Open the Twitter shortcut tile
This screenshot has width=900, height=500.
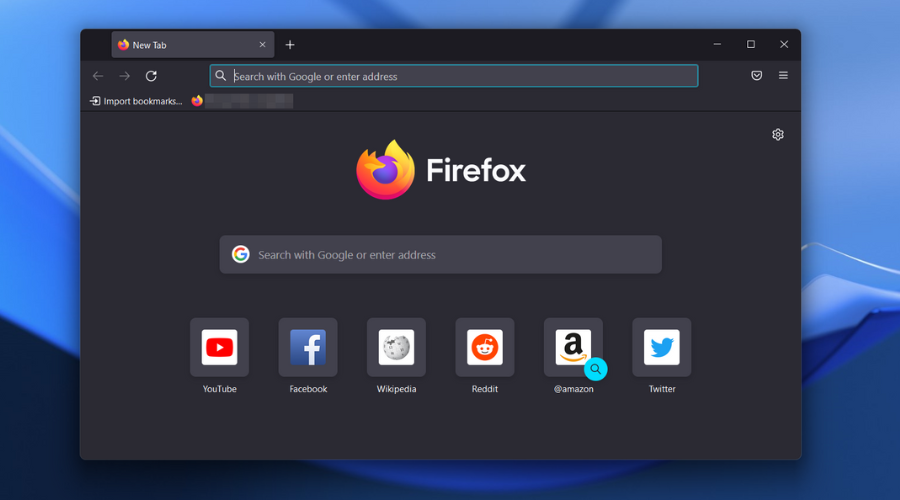pyautogui.click(x=661, y=347)
